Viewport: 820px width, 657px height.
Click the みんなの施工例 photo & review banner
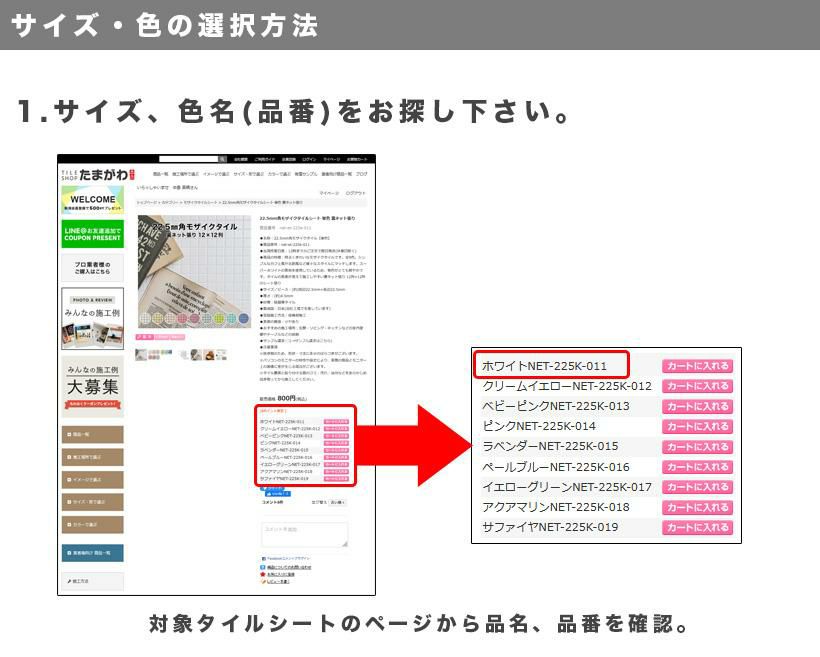[x=92, y=318]
